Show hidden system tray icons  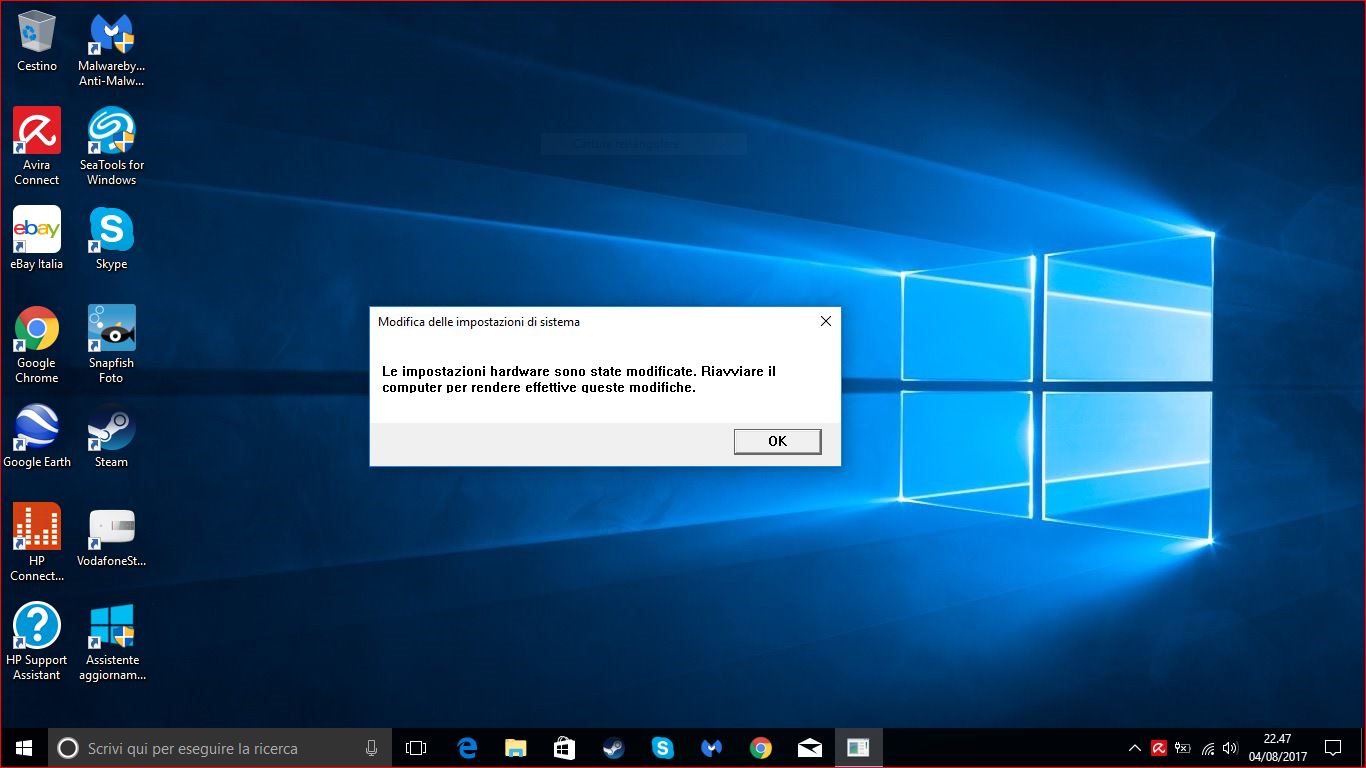tap(1135, 748)
